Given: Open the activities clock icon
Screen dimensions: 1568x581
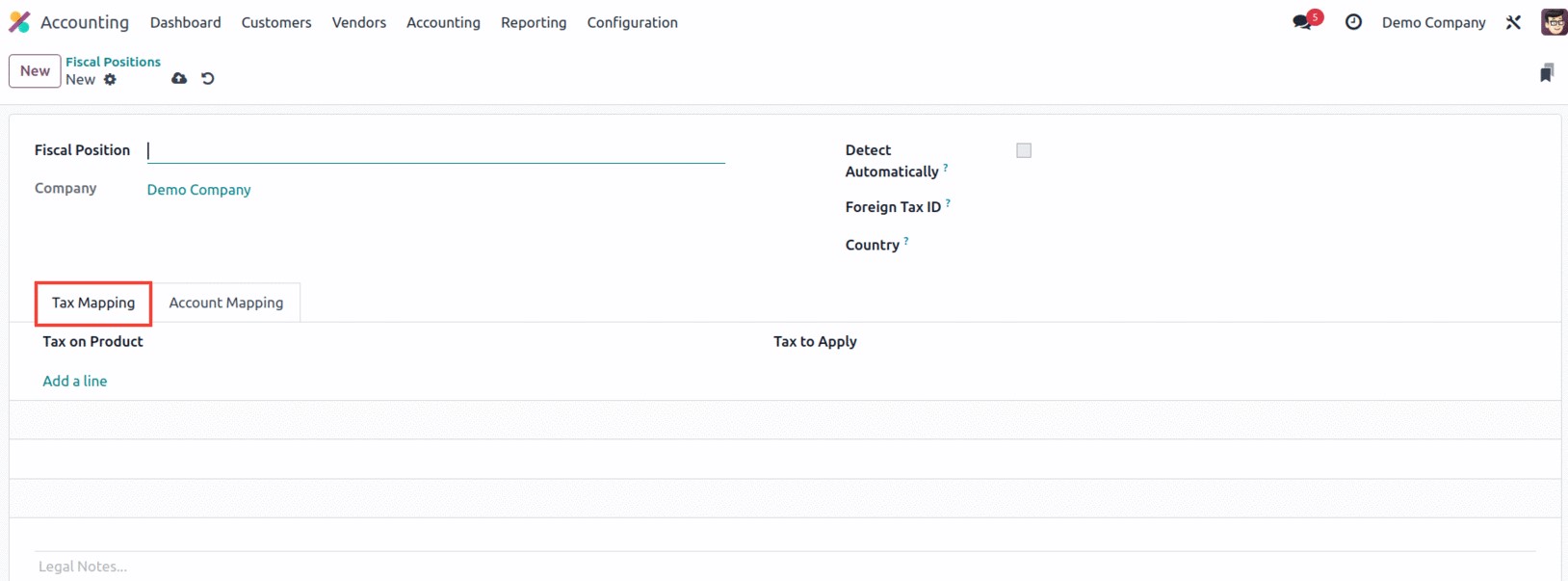Looking at the screenshot, I should 1353,22.
